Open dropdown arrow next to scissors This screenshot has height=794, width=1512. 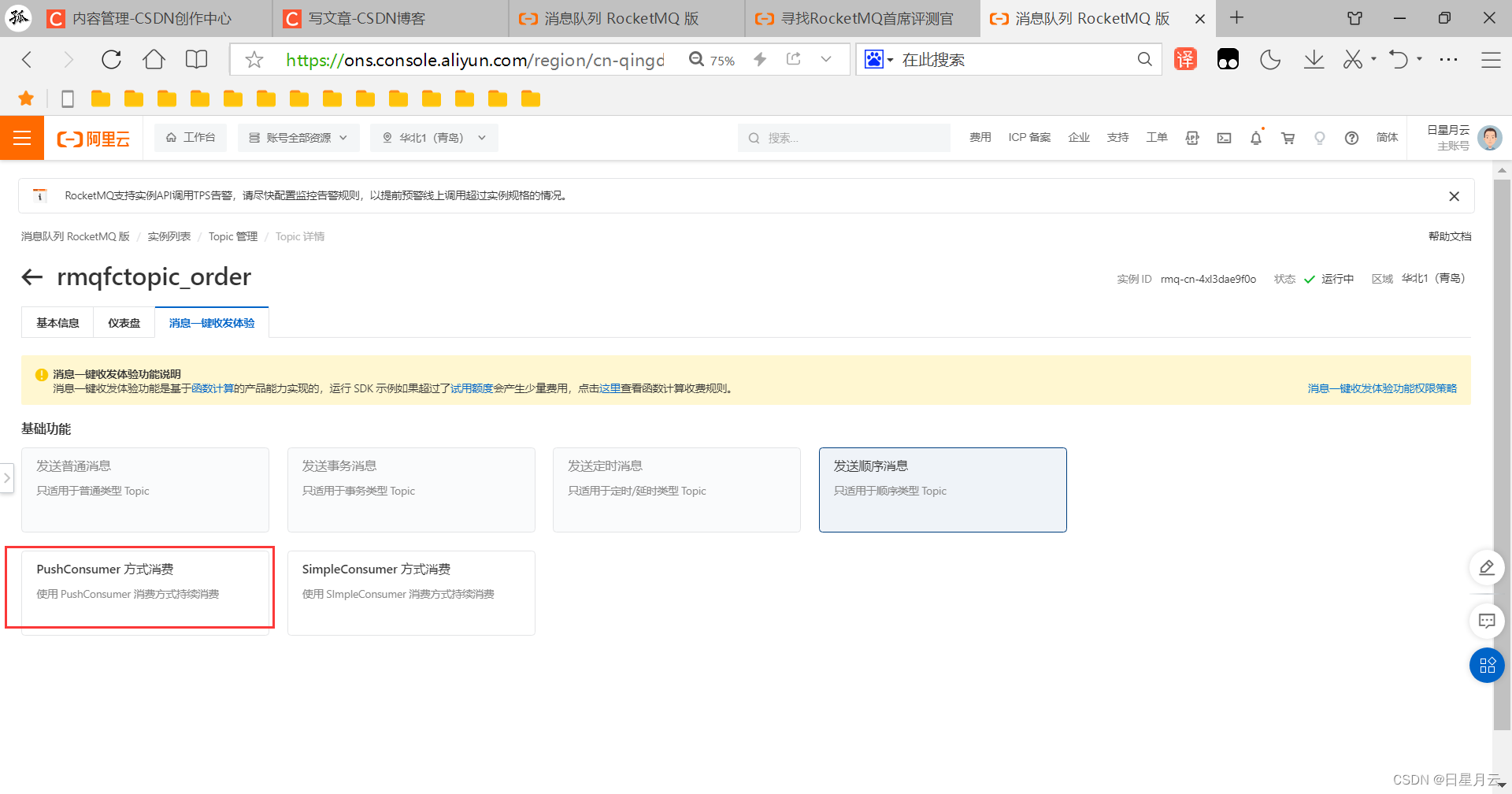click(x=1373, y=59)
